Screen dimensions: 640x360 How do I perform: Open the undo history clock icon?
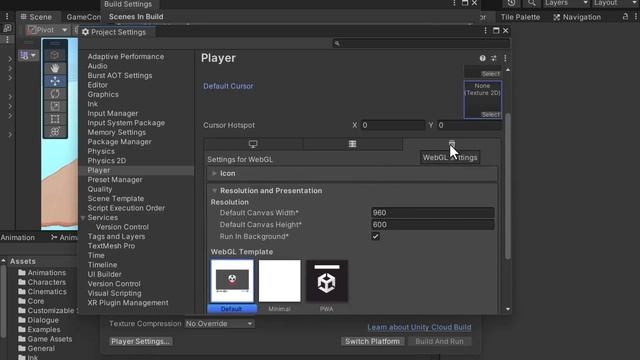point(511,3)
